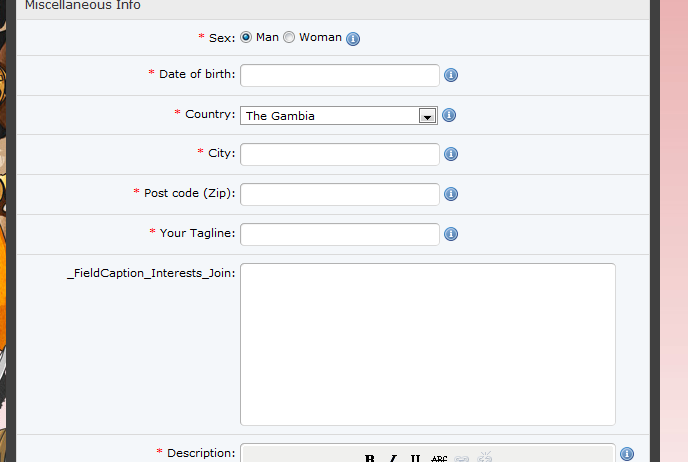Click the info icon next to Description

(x=627, y=454)
